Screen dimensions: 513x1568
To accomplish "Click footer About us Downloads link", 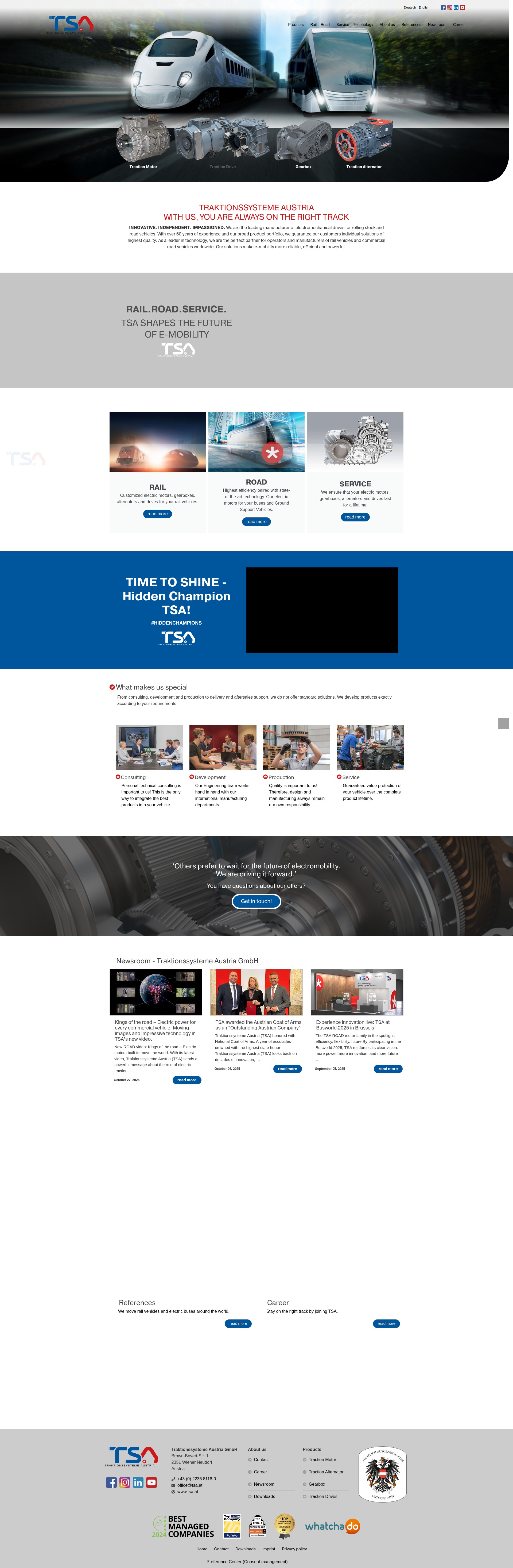I will tap(264, 1496).
